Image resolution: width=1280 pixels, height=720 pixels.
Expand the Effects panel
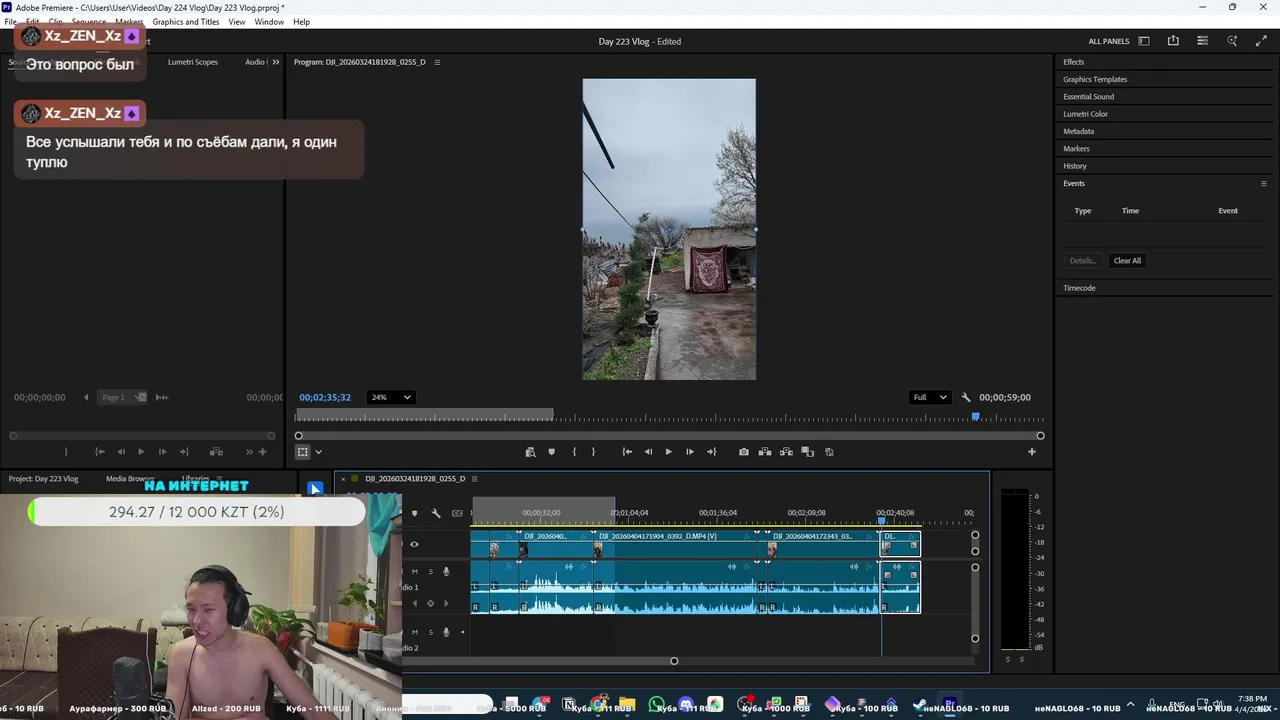pyautogui.click(x=1073, y=62)
